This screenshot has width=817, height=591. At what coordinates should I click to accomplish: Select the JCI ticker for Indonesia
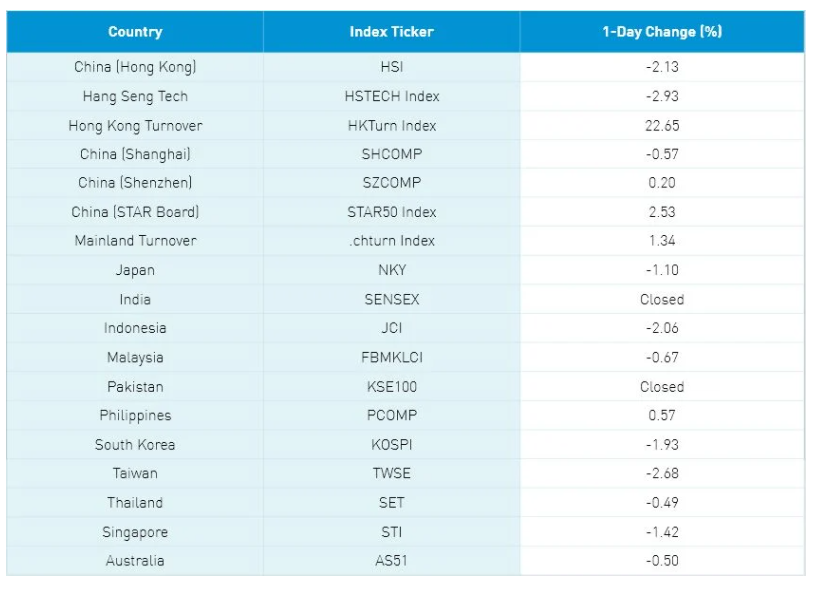(392, 328)
